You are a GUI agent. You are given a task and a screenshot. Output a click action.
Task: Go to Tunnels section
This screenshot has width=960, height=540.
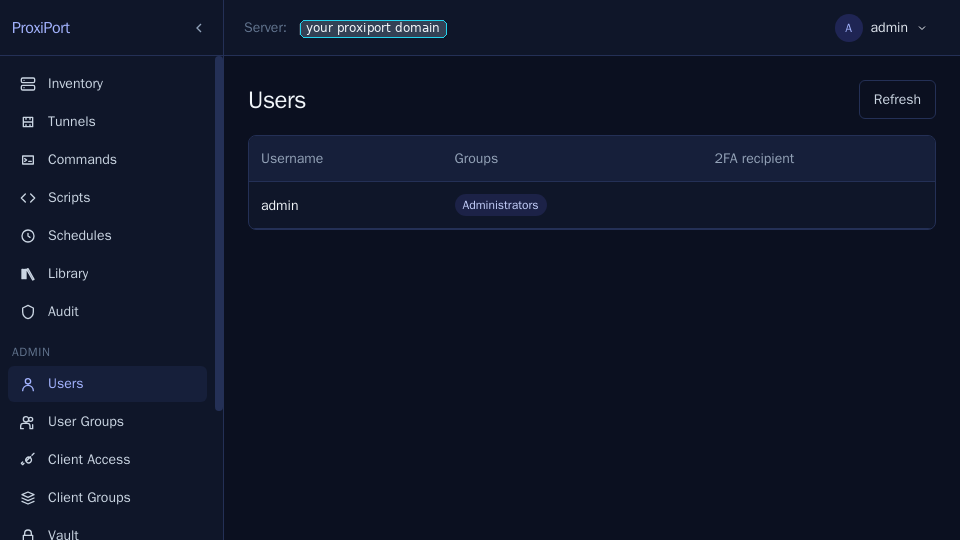107,122
